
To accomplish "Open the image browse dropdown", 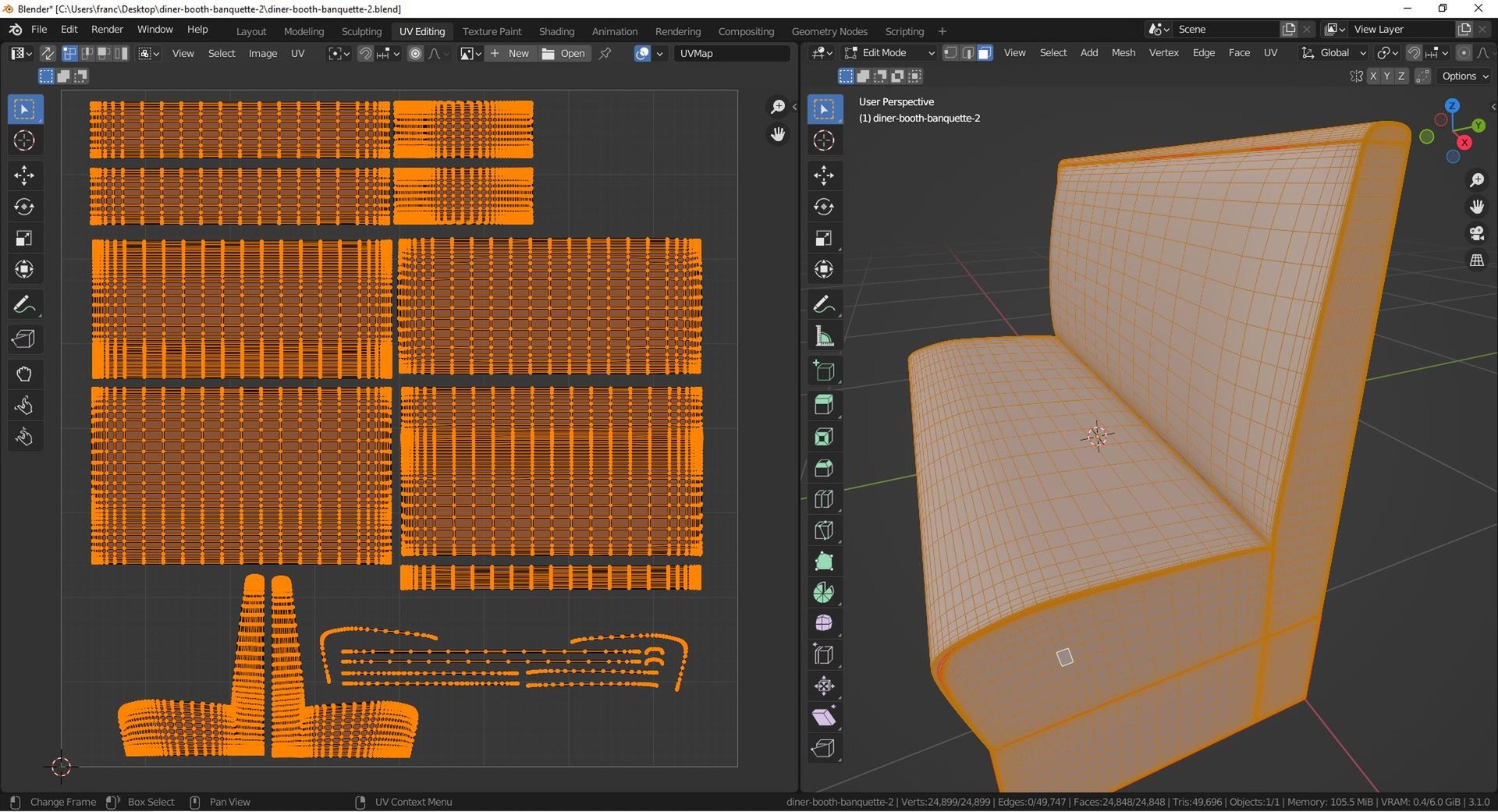I will pos(470,53).
